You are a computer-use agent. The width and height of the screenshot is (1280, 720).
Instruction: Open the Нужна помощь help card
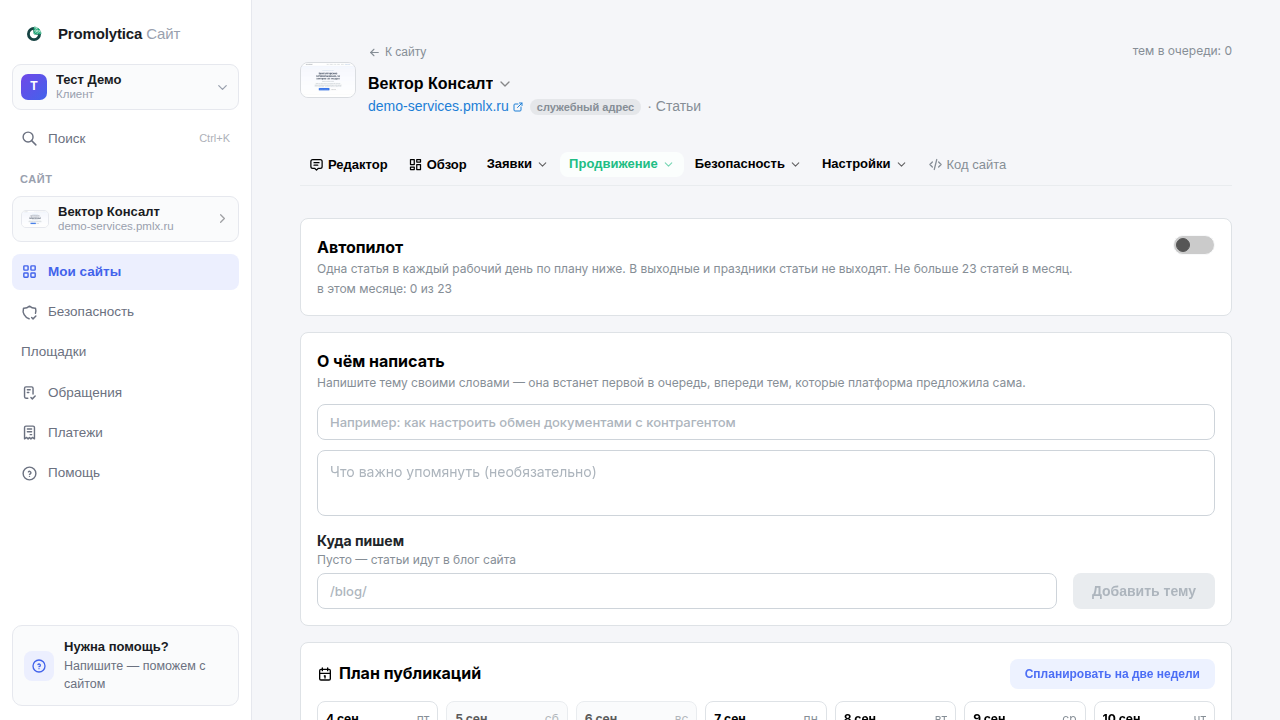[125, 666]
